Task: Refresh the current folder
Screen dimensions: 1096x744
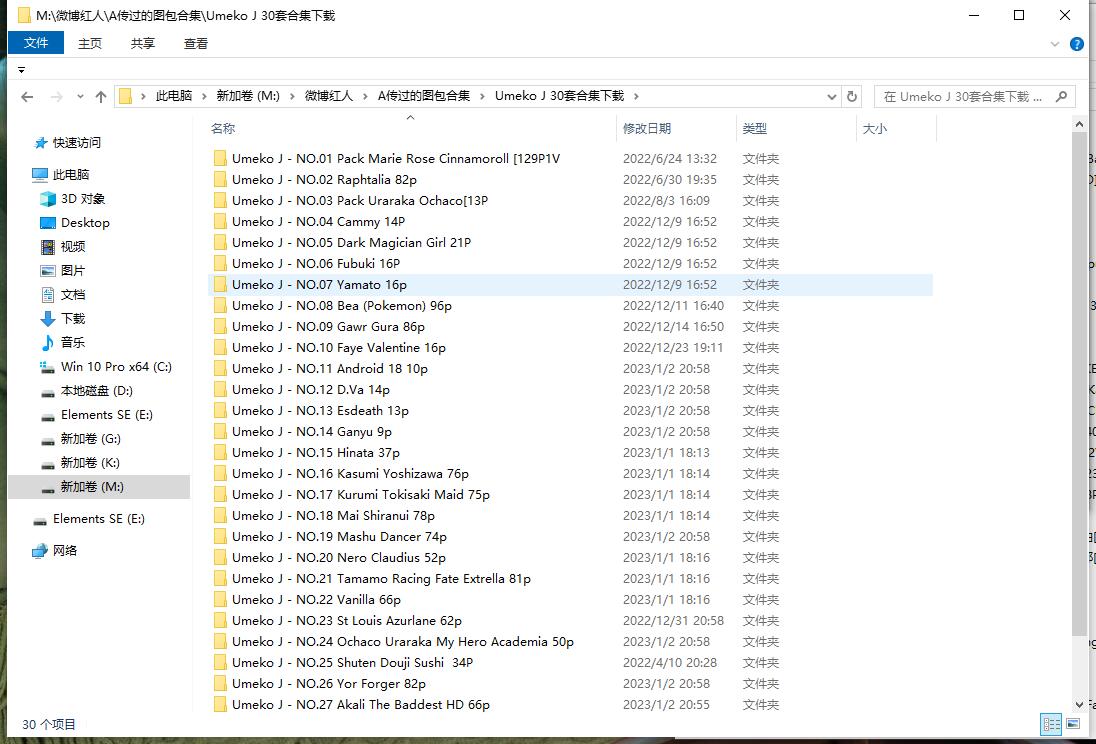Action: pyautogui.click(x=851, y=96)
